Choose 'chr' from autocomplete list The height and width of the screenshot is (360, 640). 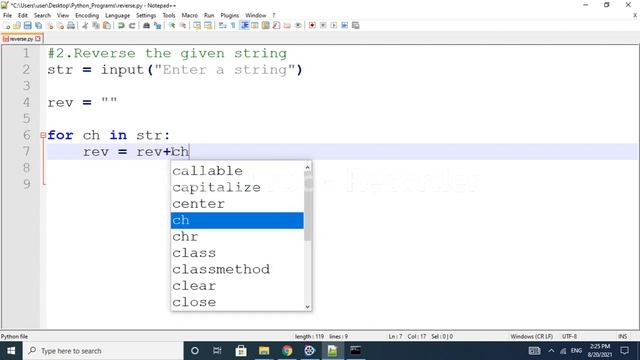tap(237, 237)
